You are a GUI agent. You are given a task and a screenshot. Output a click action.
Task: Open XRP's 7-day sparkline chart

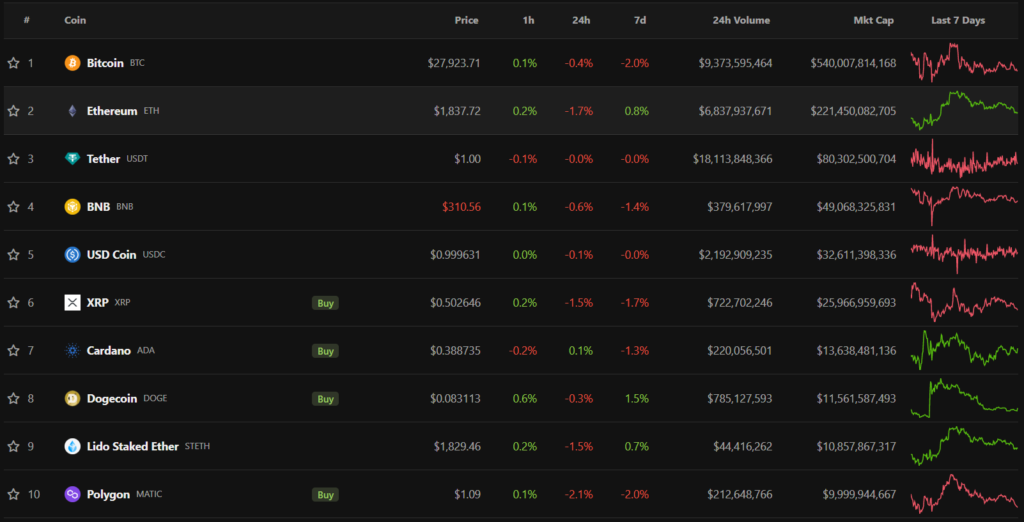(x=964, y=302)
